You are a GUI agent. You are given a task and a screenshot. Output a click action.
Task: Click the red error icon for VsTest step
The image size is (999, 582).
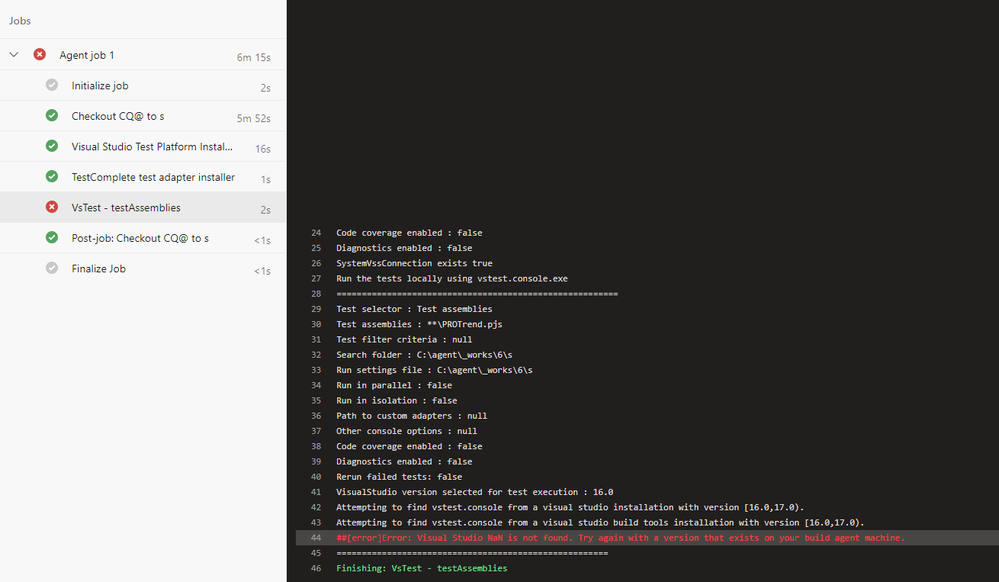[x=52, y=207]
